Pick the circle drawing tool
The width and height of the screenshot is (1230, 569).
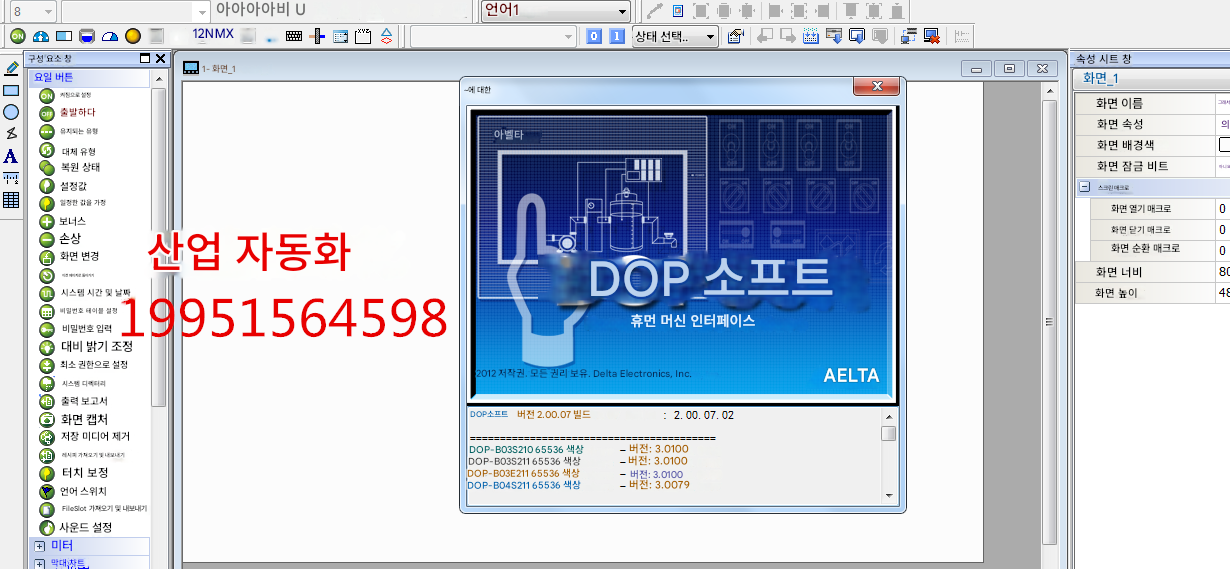click(11, 112)
